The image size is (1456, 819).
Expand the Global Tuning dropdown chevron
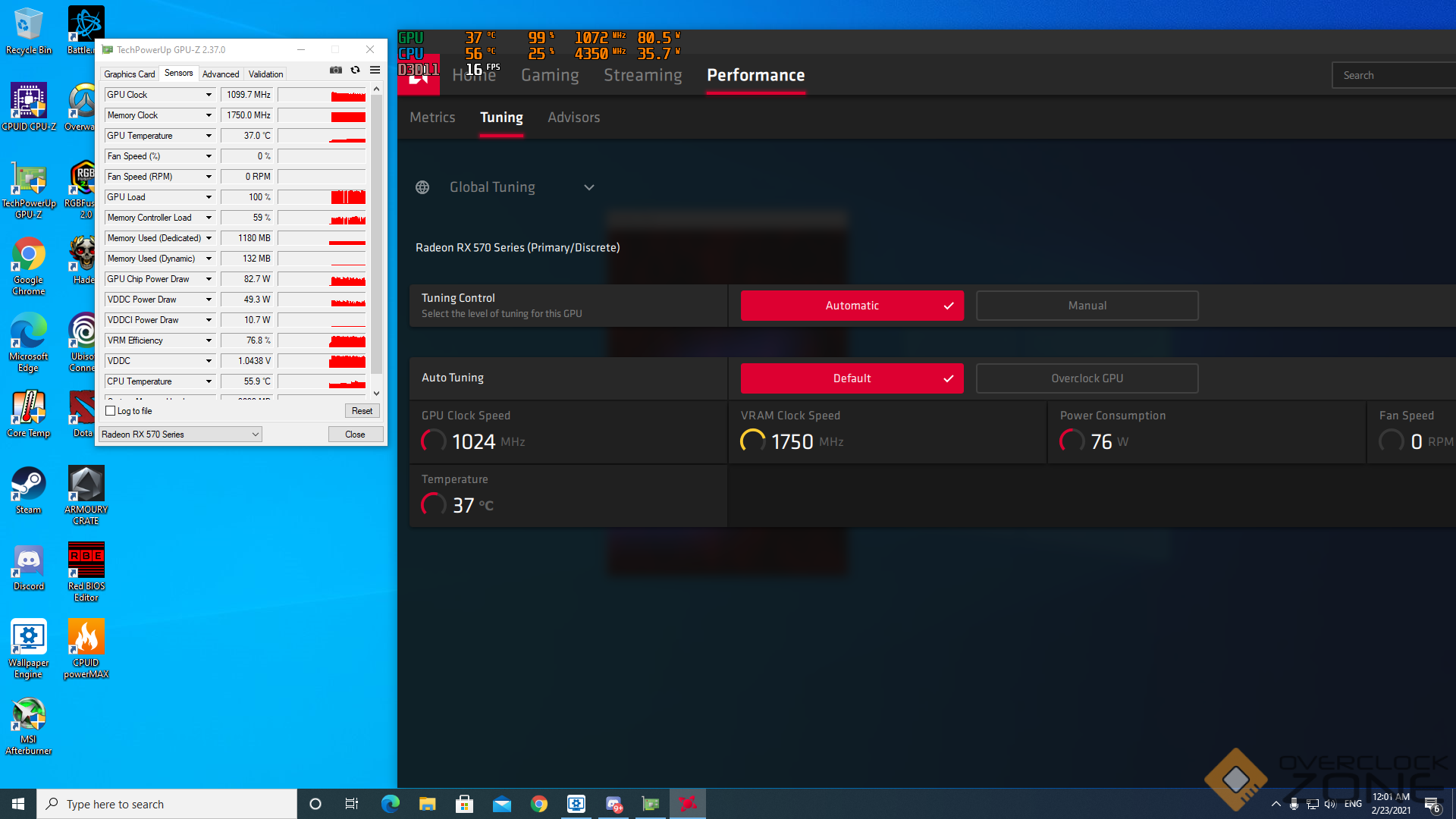click(x=588, y=187)
